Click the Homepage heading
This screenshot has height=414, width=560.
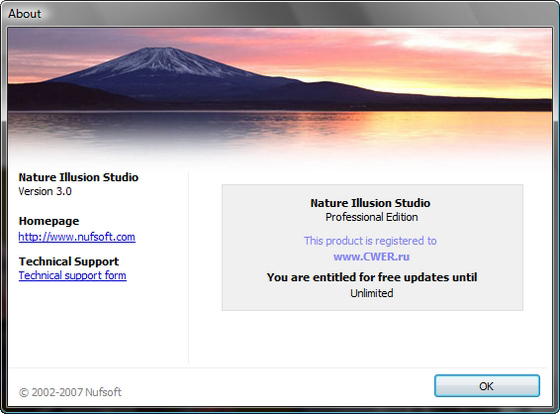click(x=49, y=221)
